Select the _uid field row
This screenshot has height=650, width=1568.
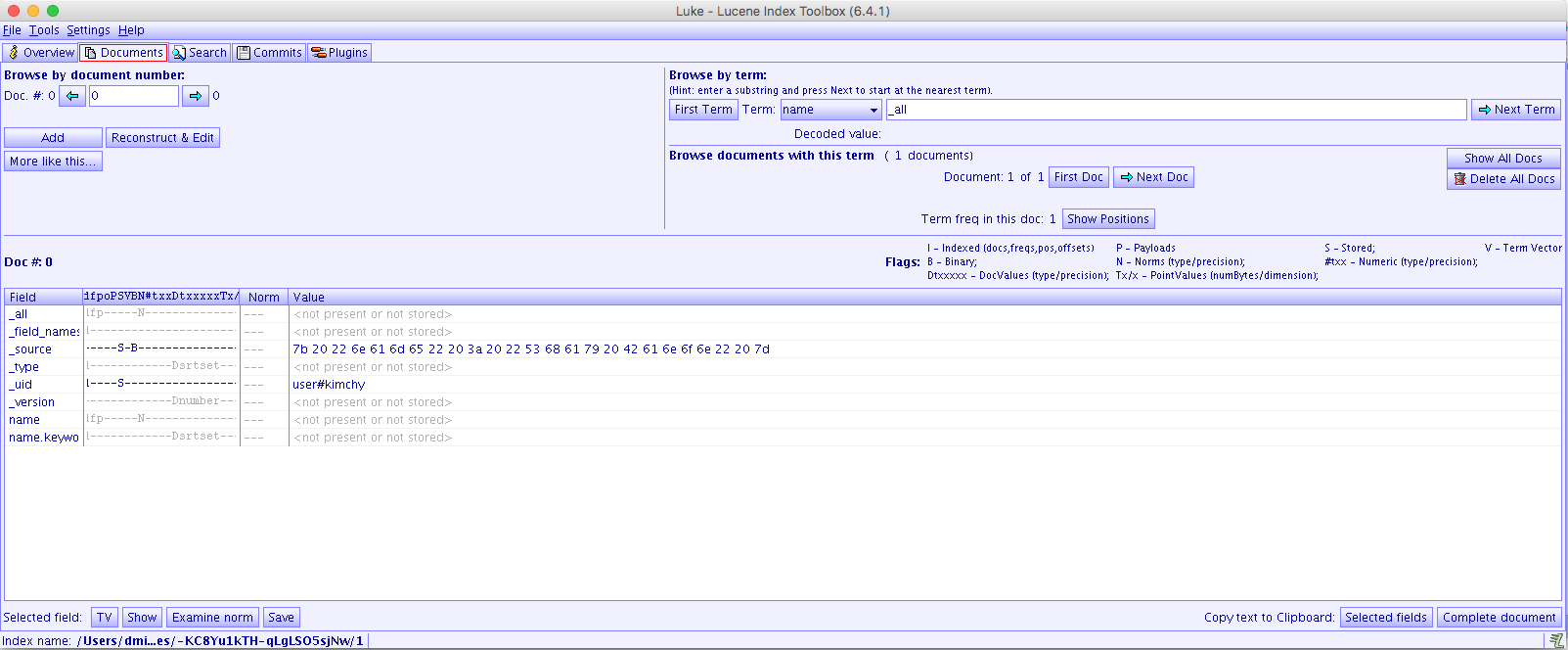pos(783,385)
